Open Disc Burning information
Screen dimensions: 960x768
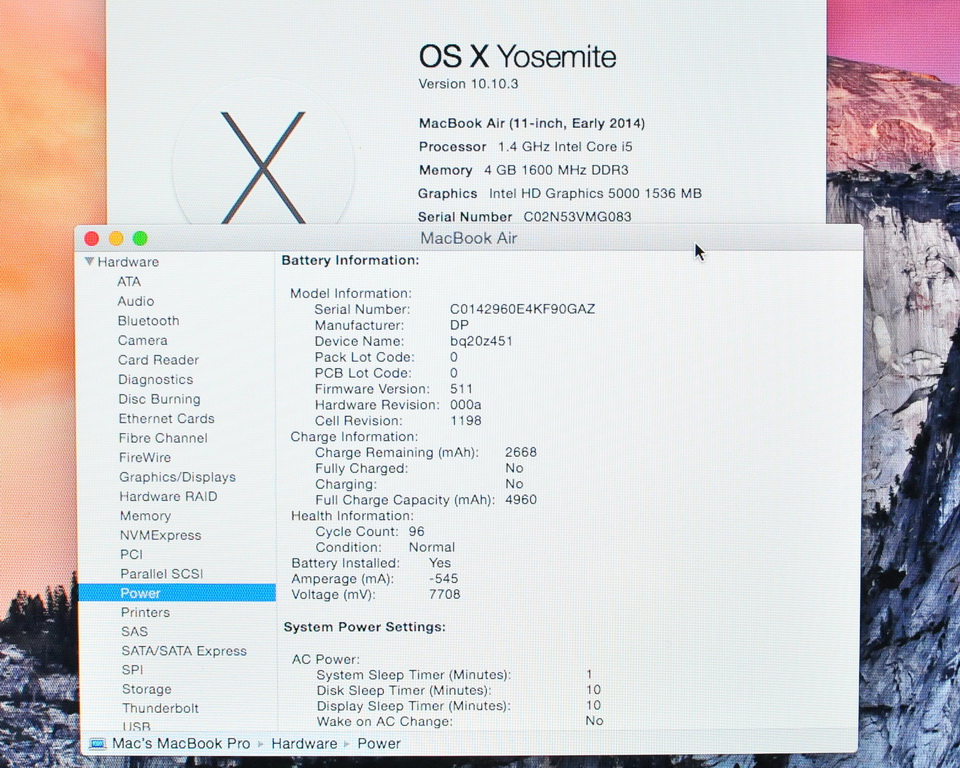(159, 399)
